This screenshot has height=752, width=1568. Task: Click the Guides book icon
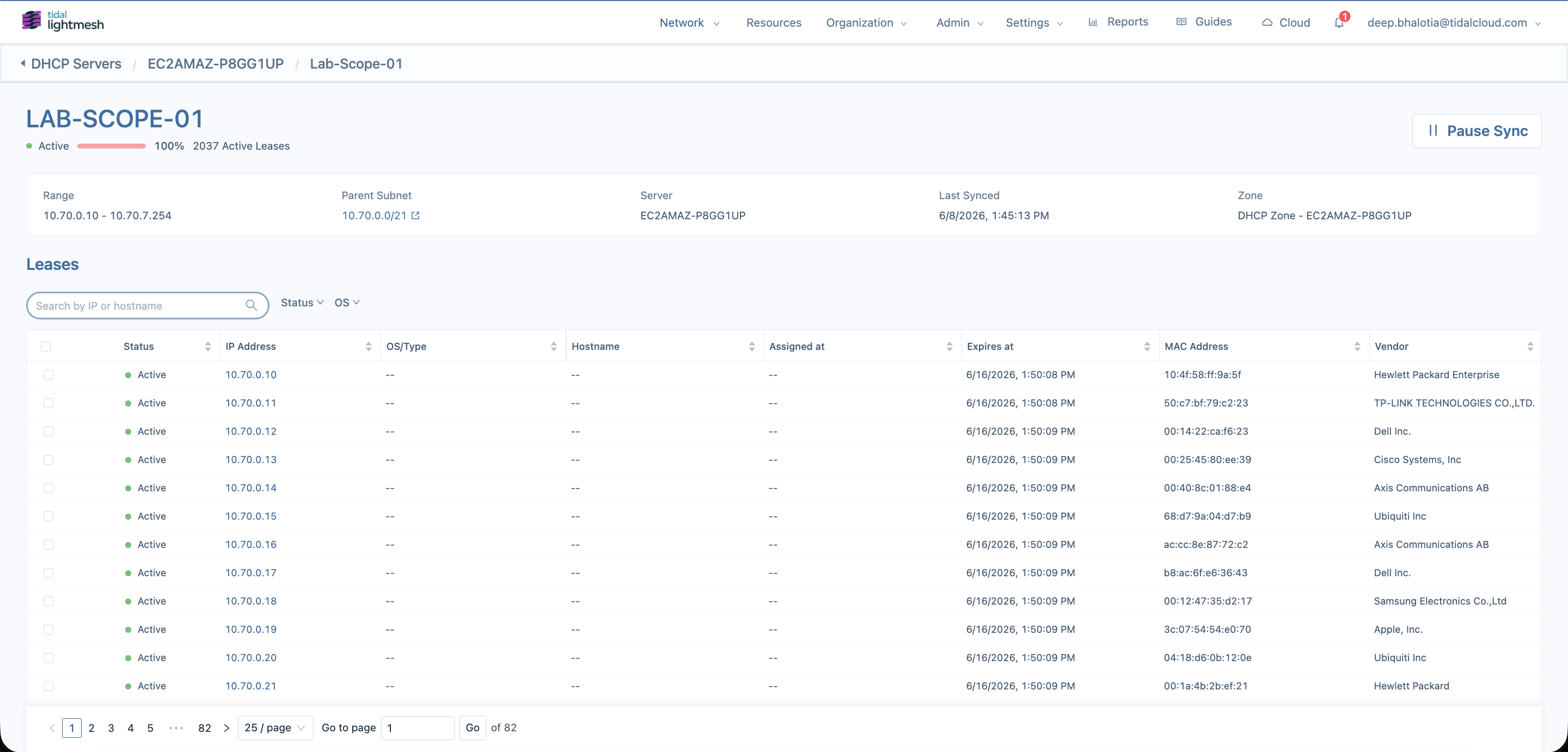[1181, 22]
